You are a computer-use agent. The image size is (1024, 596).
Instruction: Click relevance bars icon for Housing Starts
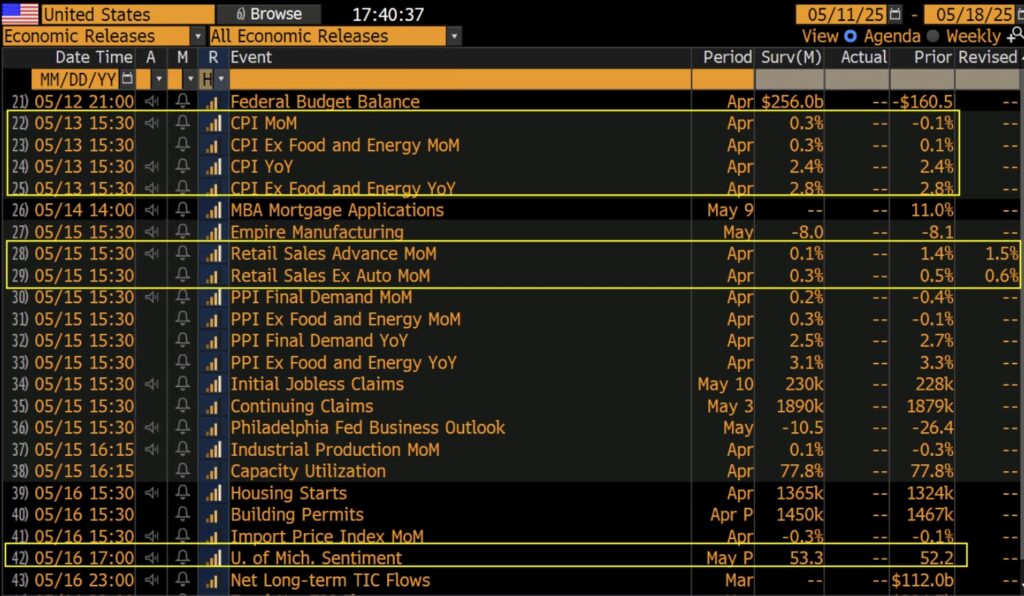coord(211,493)
